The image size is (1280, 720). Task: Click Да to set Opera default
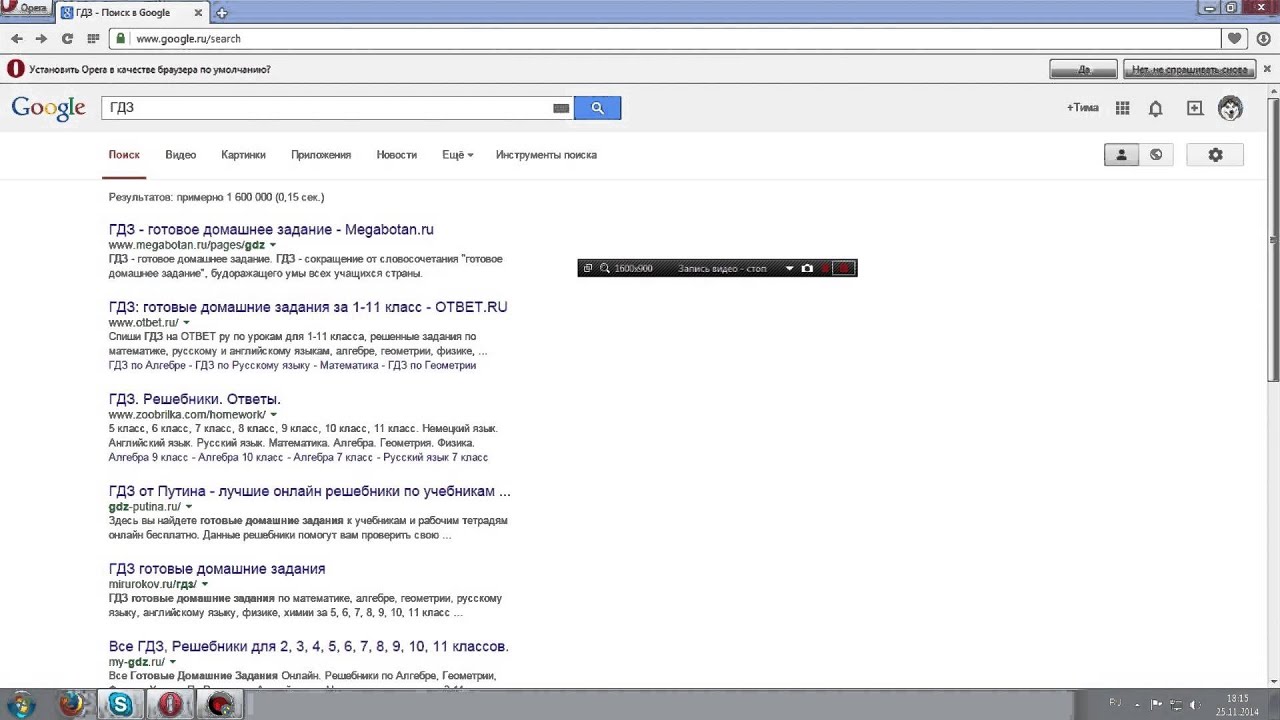pos(1083,70)
